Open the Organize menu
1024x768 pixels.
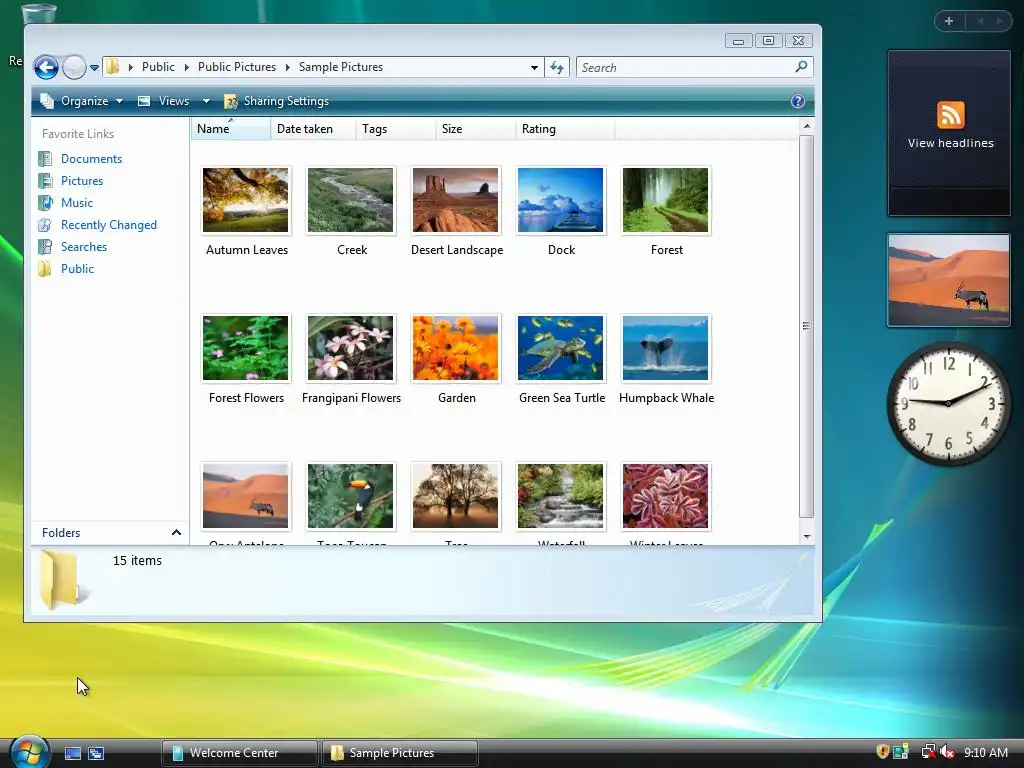coord(82,101)
